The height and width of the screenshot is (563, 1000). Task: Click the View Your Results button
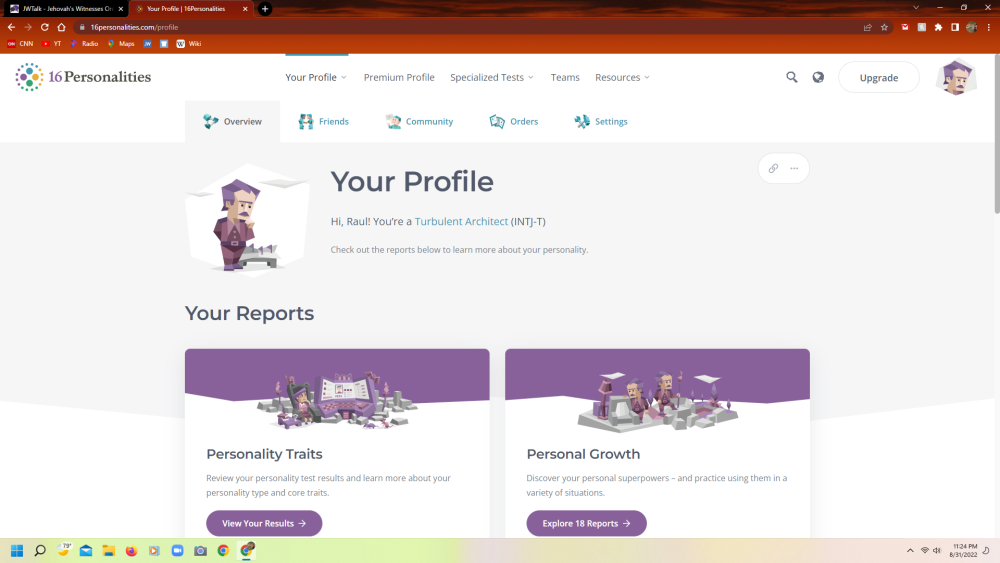[x=264, y=523]
